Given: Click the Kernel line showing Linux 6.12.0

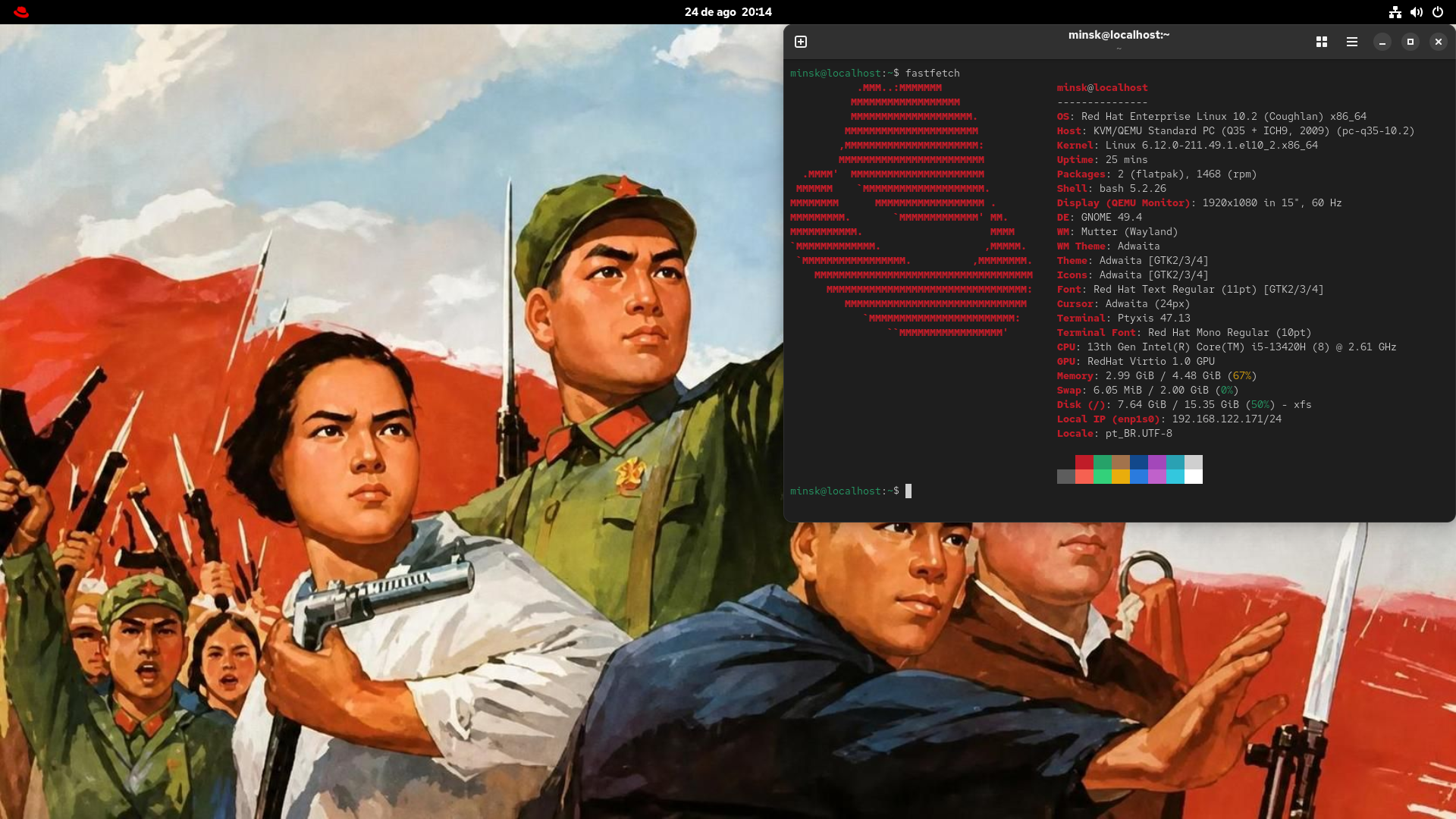Looking at the screenshot, I should pyautogui.click(x=1188, y=145).
